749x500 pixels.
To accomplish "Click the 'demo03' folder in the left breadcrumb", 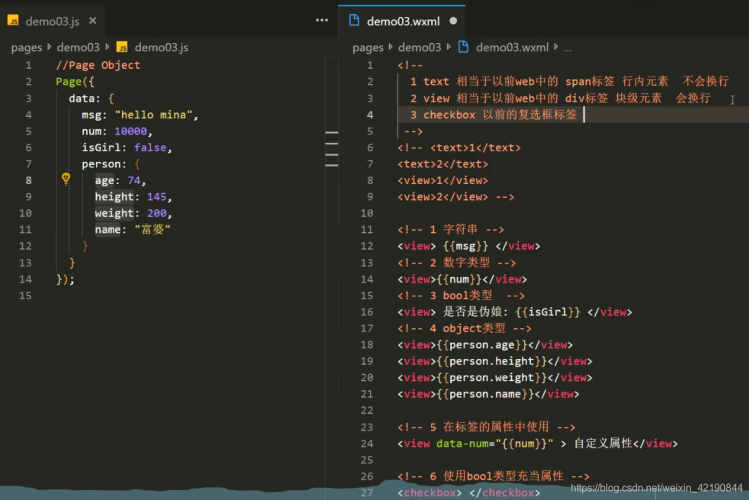I will (78, 47).
